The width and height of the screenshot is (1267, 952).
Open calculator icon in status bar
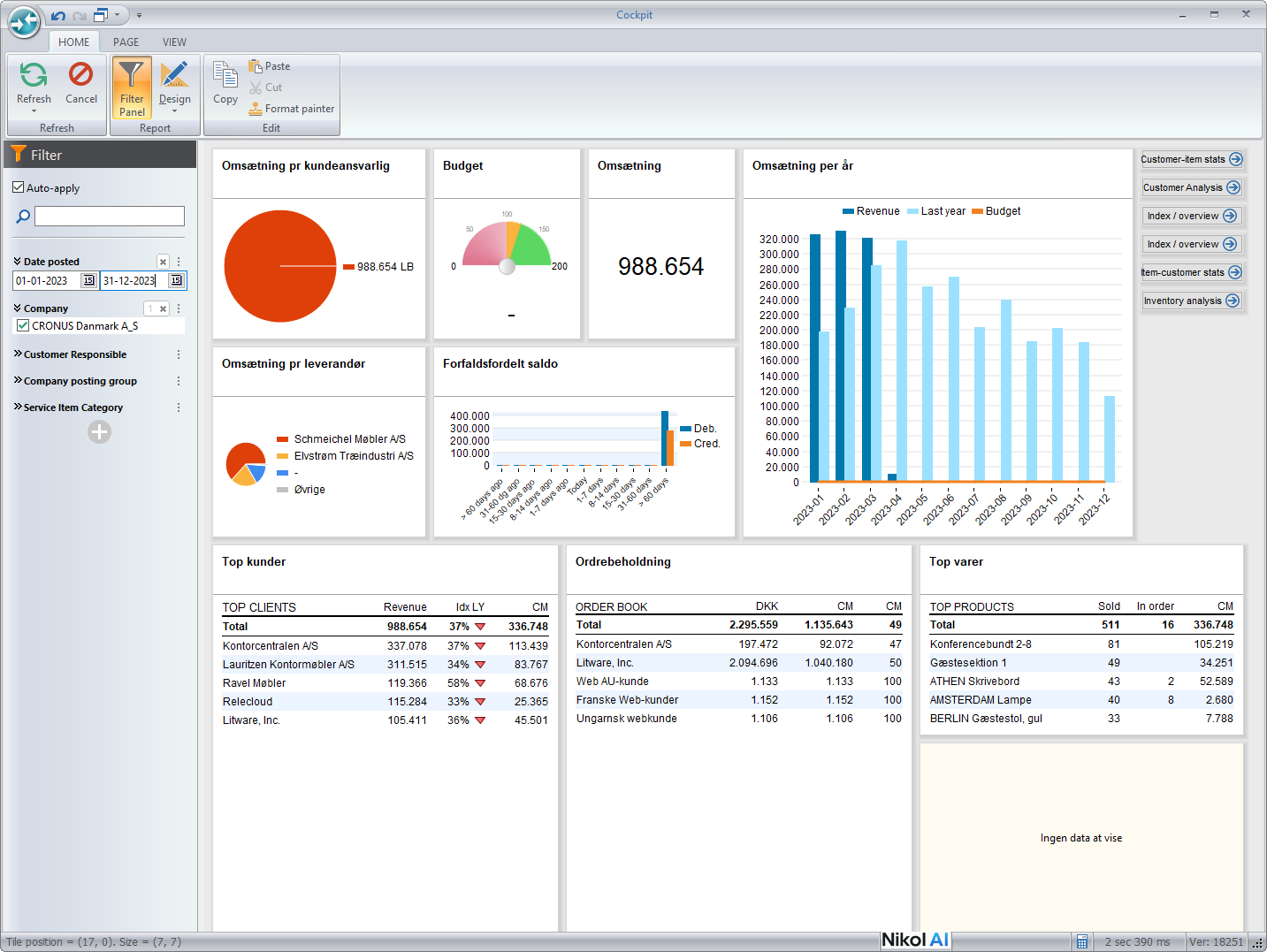tap(1081, 942)
